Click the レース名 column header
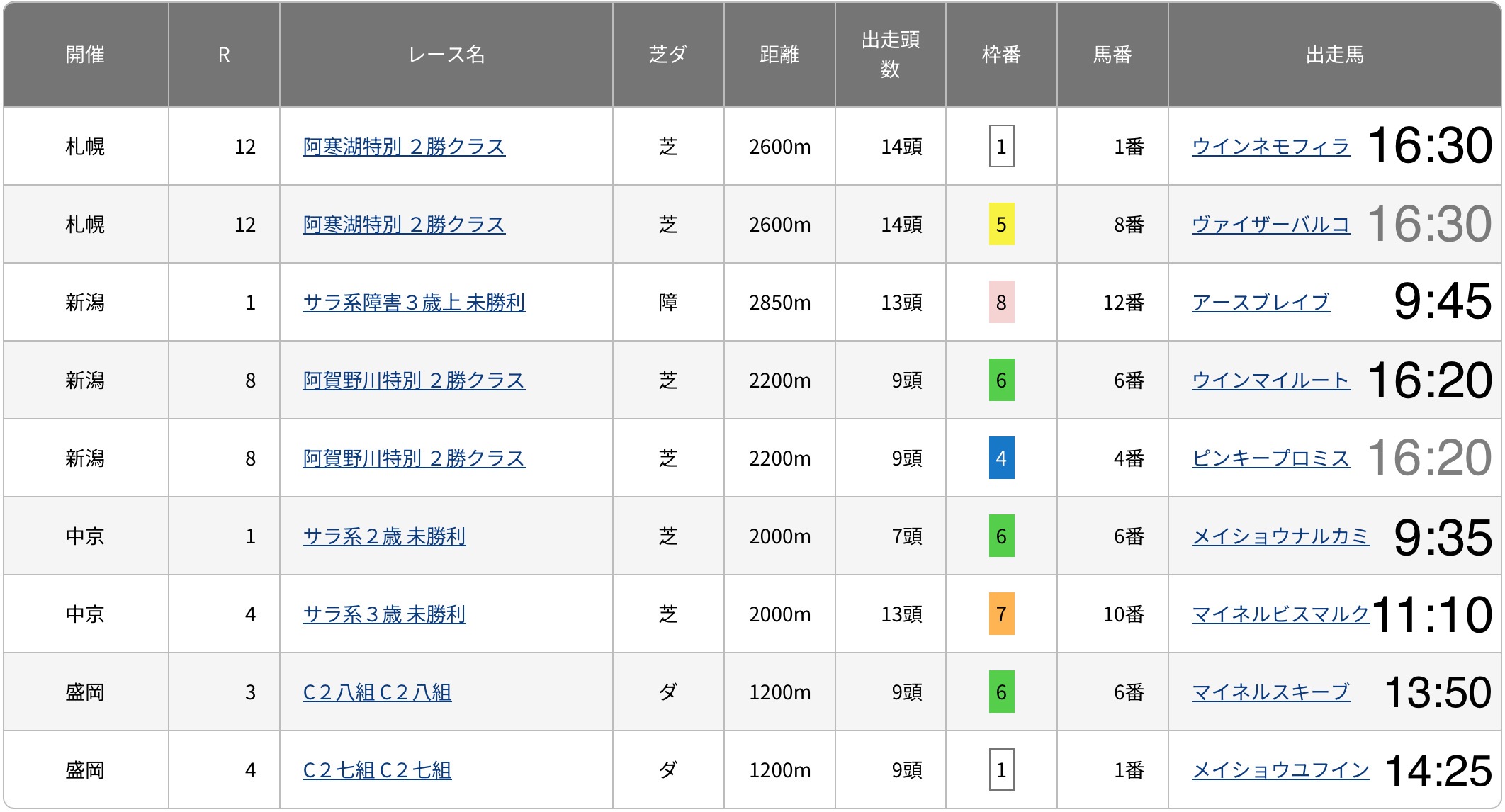 click(446, 55)
